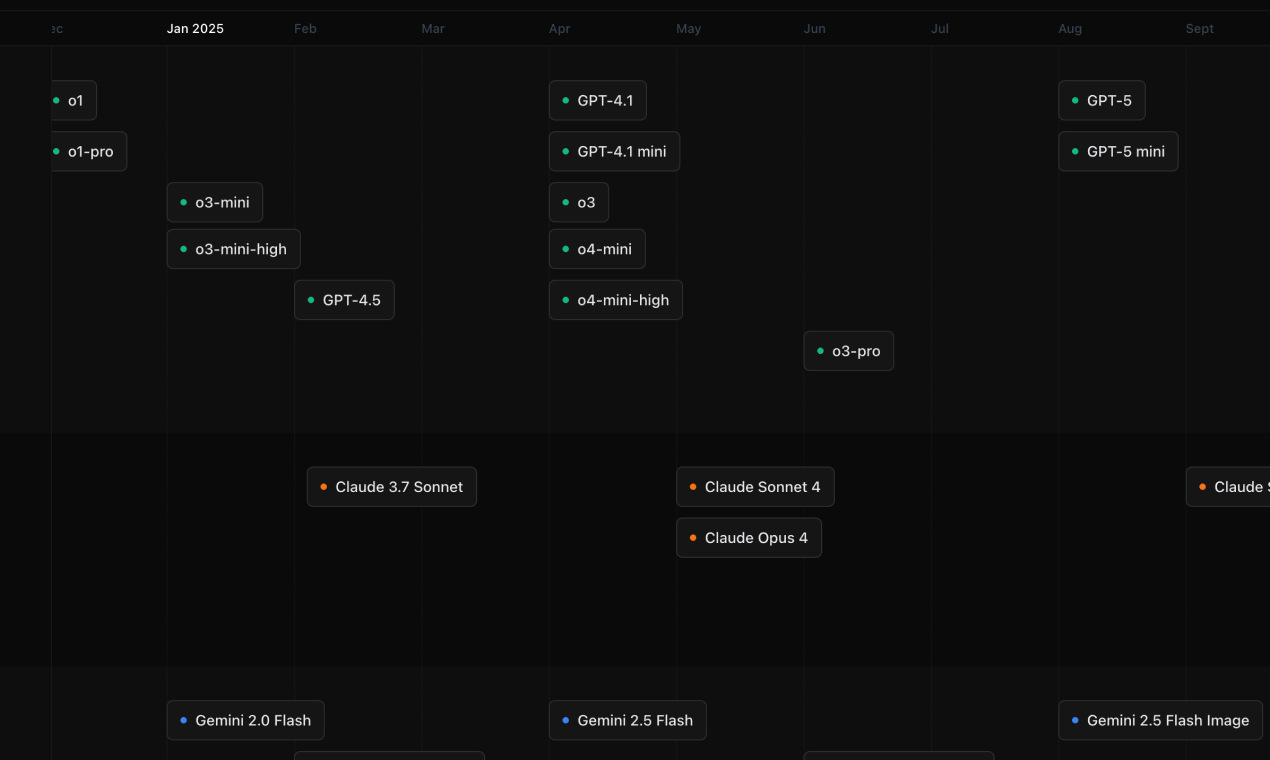Select the GPT-5 mini card
This screenshot has width=1270, height=760.
click(1118, 151)
